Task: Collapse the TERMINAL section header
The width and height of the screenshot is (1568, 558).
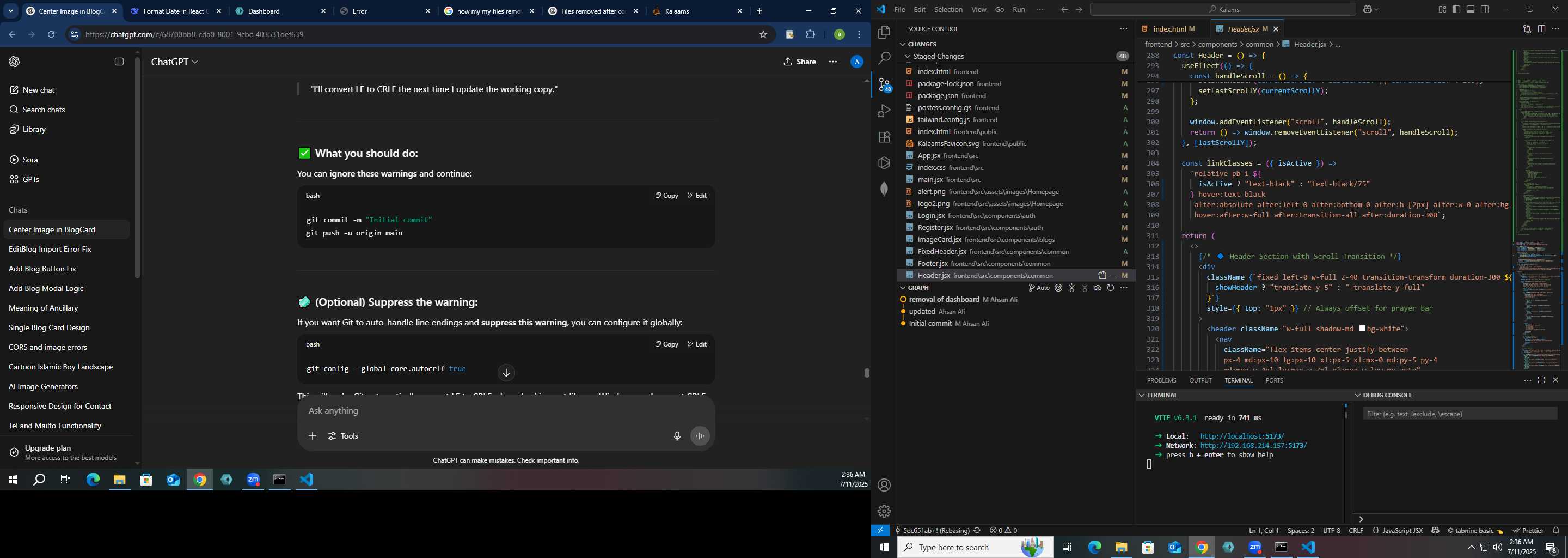Action: [x=1141, y=396]
